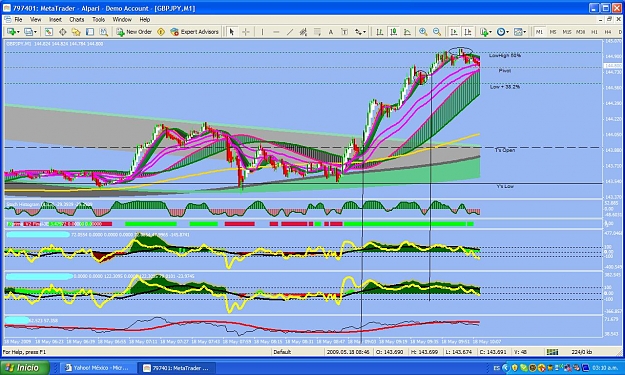This screenshot has width=625, height=375.
Task: Click the chart window system menu icon
Action: pos(8,20)
